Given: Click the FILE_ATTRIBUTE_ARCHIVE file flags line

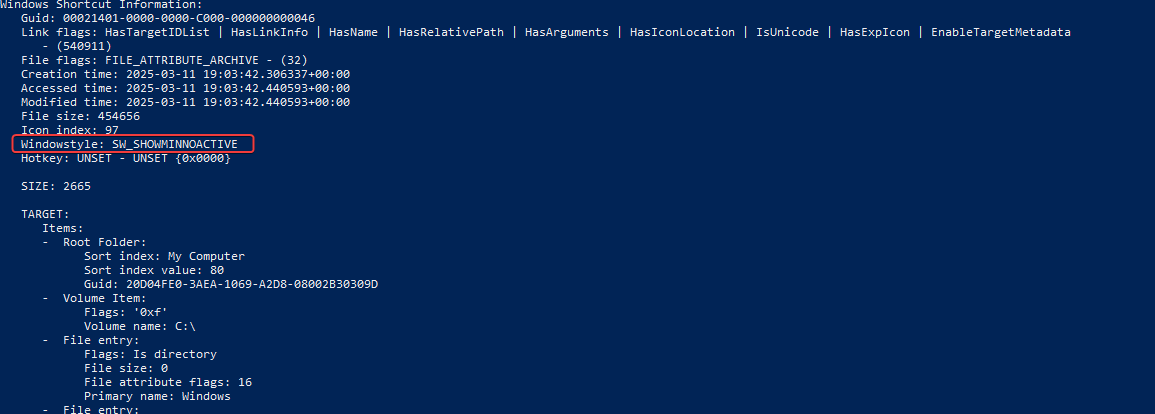Looking at the screenshot, I should [164, 60].
